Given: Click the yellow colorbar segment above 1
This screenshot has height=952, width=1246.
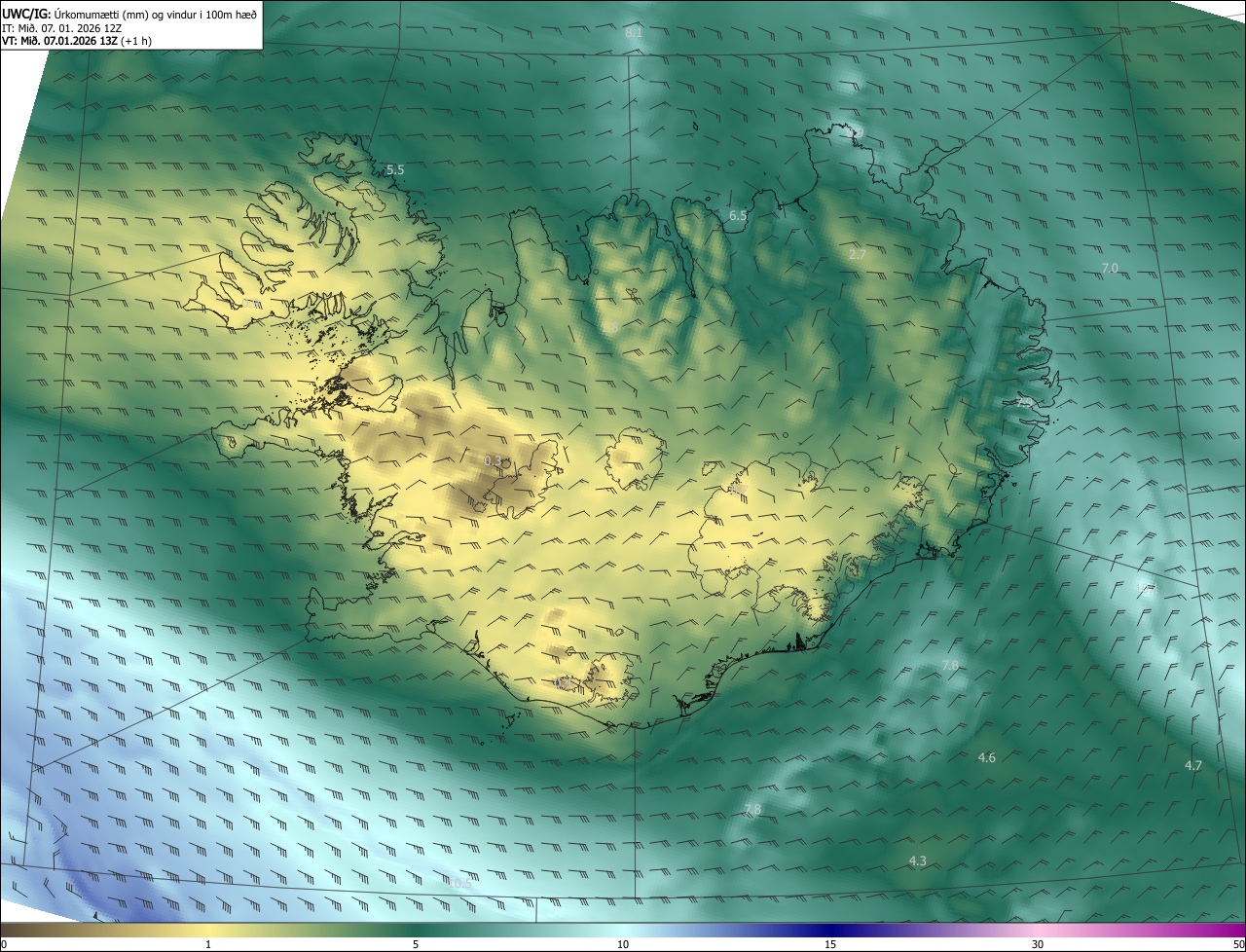Looking at the screenshot, I should (x=208, y=930).
